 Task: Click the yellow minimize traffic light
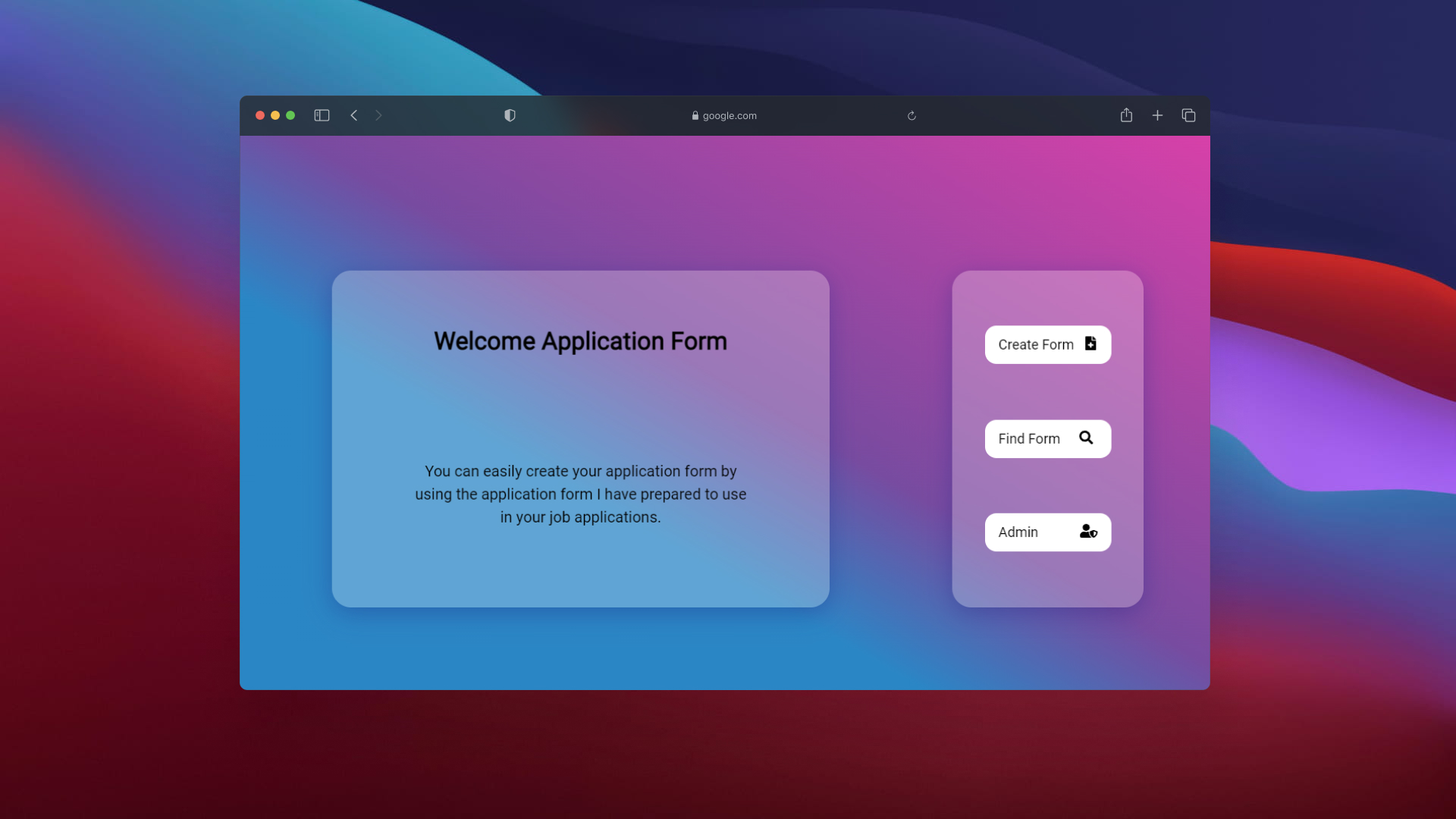275,115
